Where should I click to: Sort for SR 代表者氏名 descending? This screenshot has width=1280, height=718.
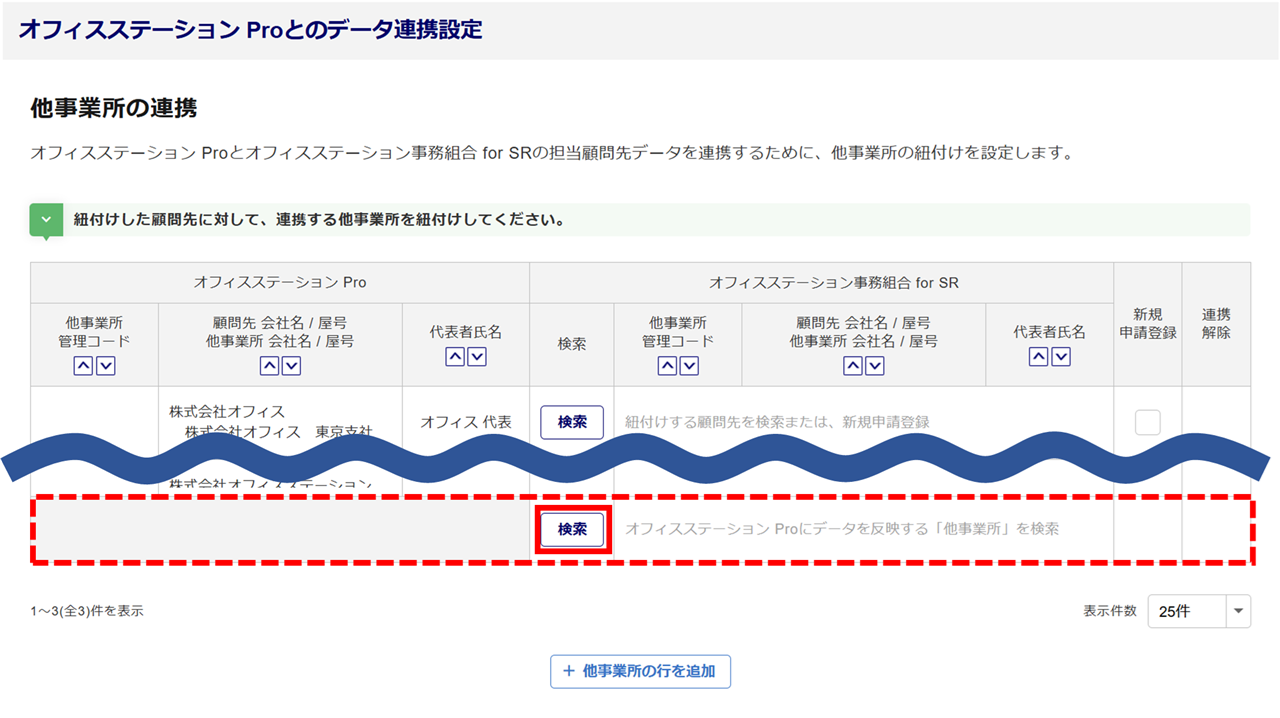click(x=1061, y=356)
